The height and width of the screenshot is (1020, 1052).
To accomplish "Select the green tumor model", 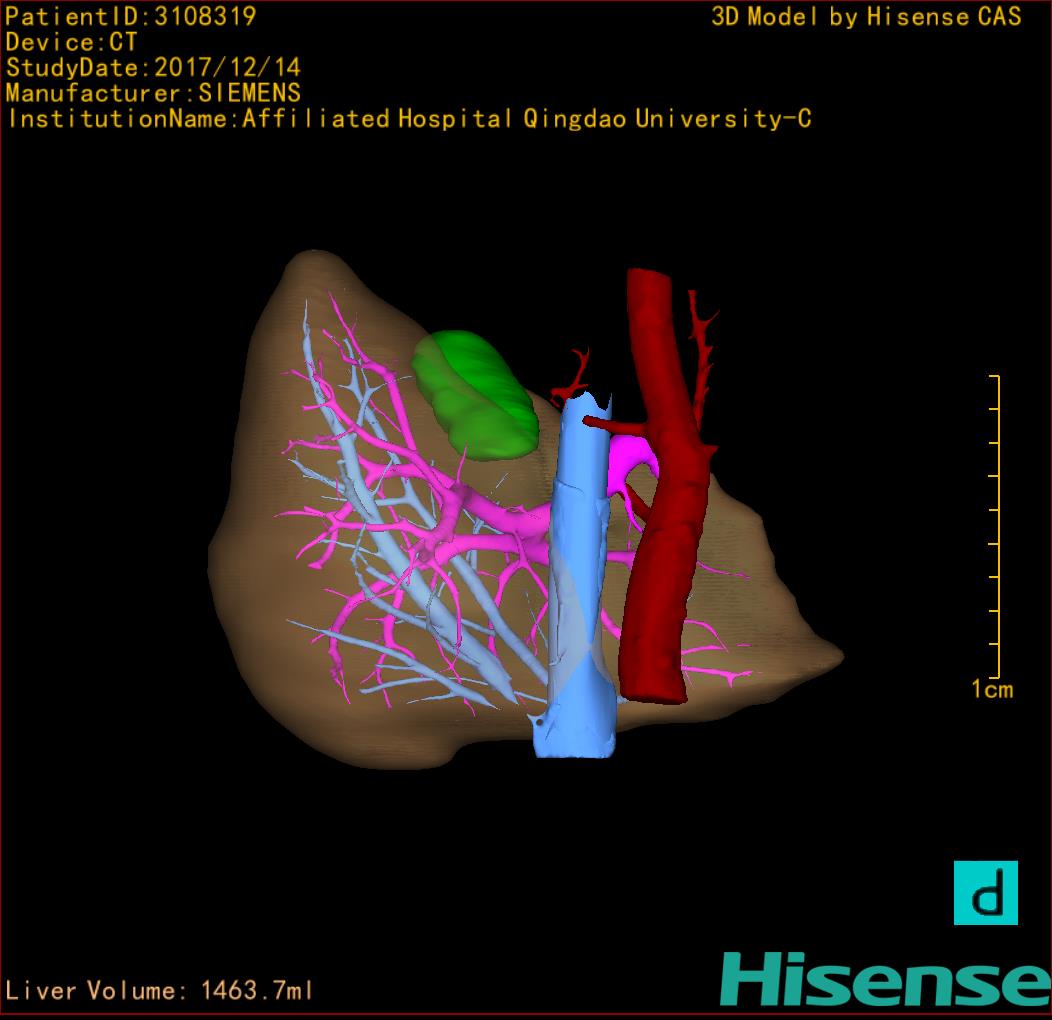I will tap(475, 396).
